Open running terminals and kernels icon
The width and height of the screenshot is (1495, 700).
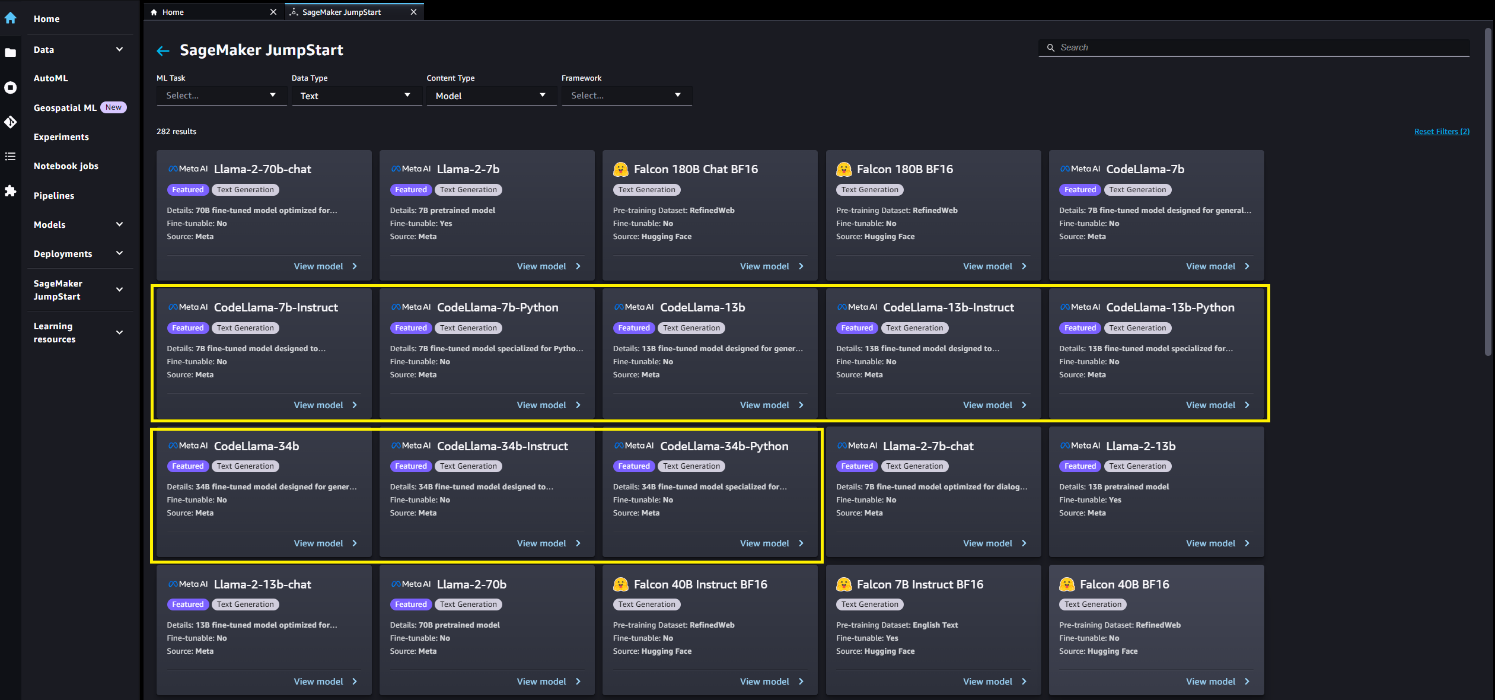click(x=10, y=88)
